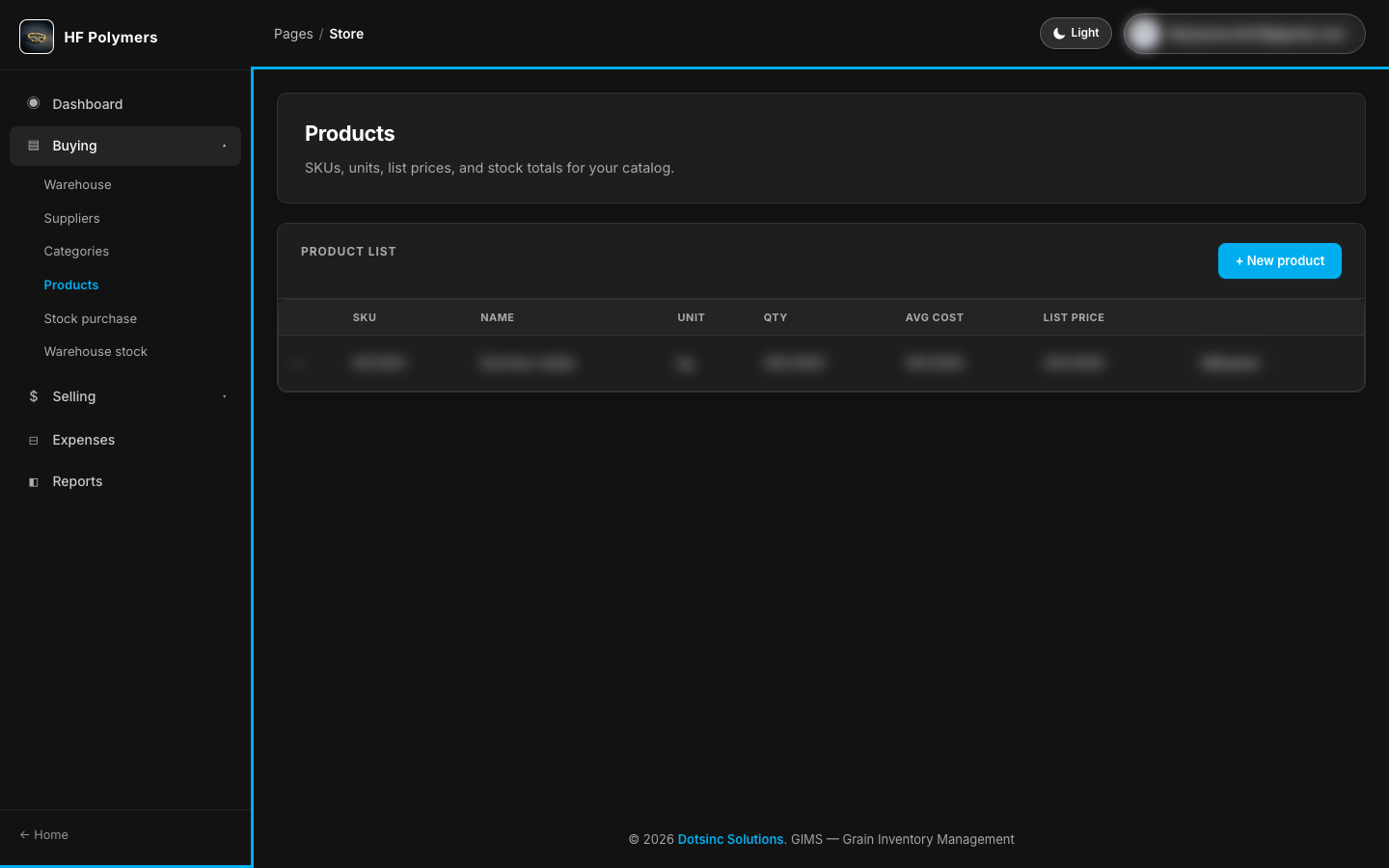Go to Stock purchase page
This screenshot has height=868, width=1389.
pyautogui.click(x=90, y=318)
